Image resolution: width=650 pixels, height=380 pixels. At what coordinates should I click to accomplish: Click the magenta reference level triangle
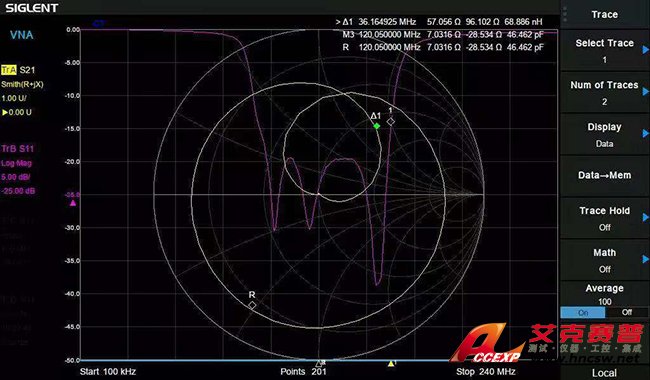73,203
